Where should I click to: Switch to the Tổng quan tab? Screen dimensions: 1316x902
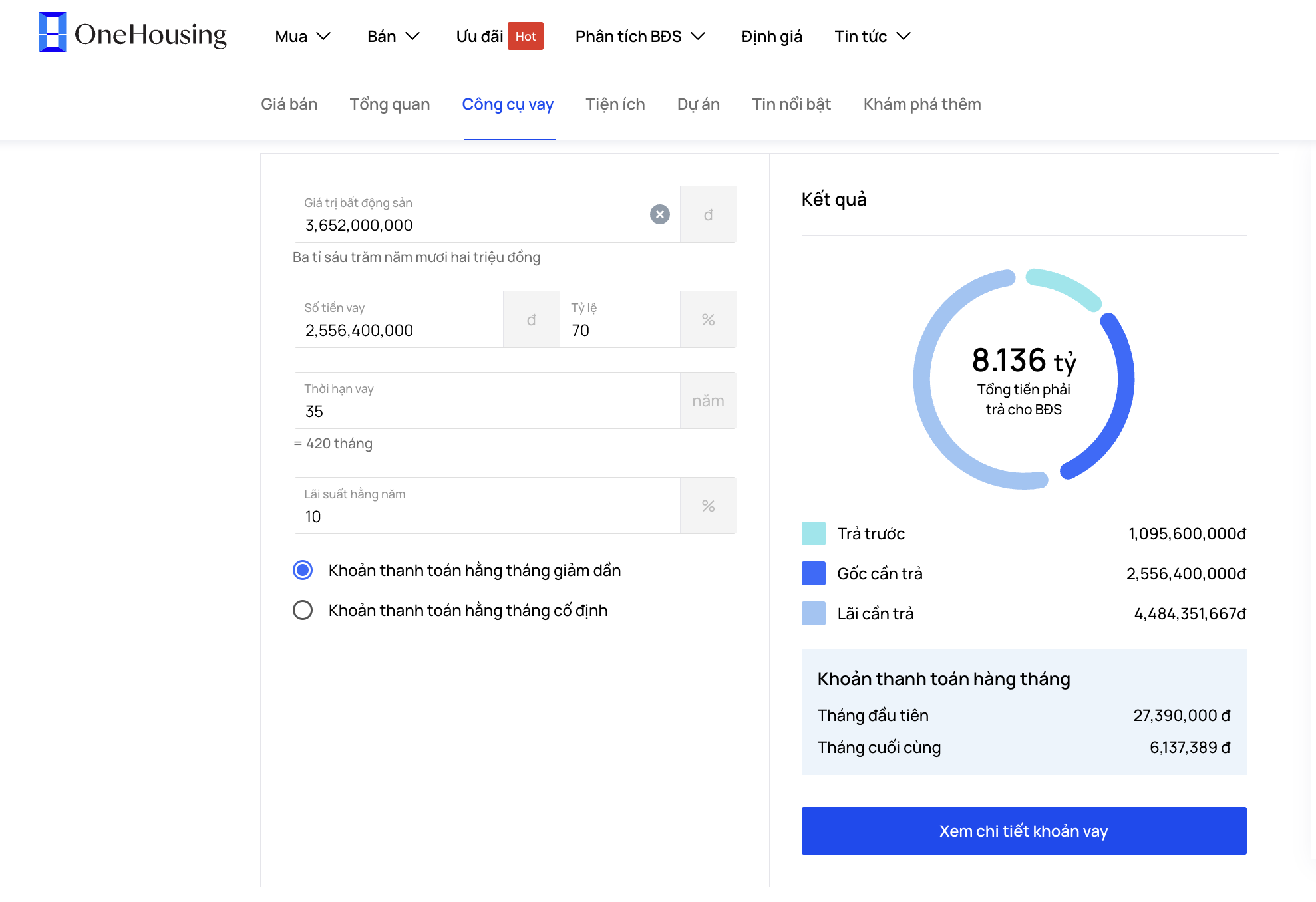click(390, 104)
